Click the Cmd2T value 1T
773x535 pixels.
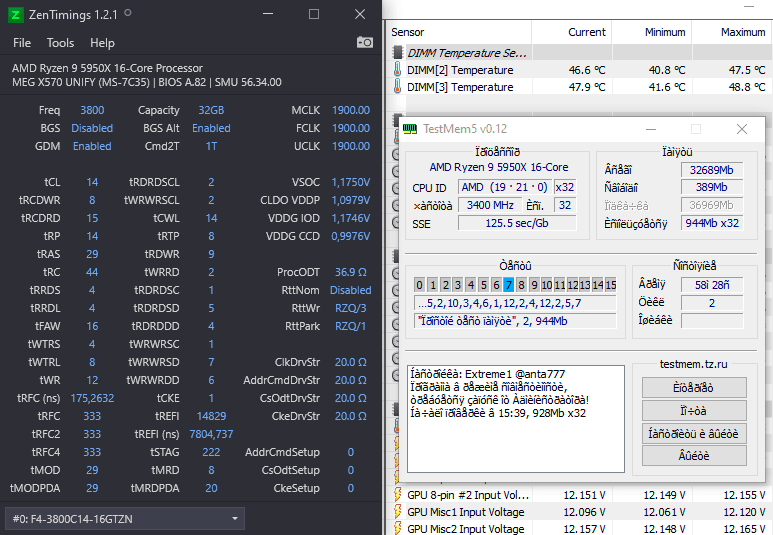[211, 146]
